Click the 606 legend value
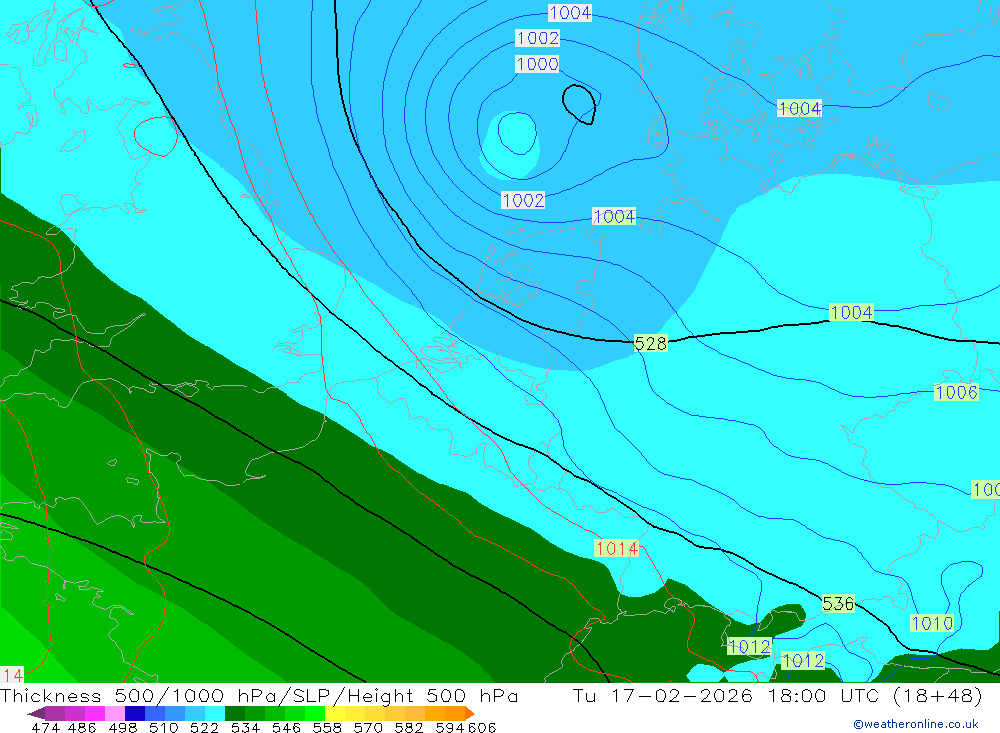Image resolution: width=1000 pixels, height=733 pixels. pos(482,727)
